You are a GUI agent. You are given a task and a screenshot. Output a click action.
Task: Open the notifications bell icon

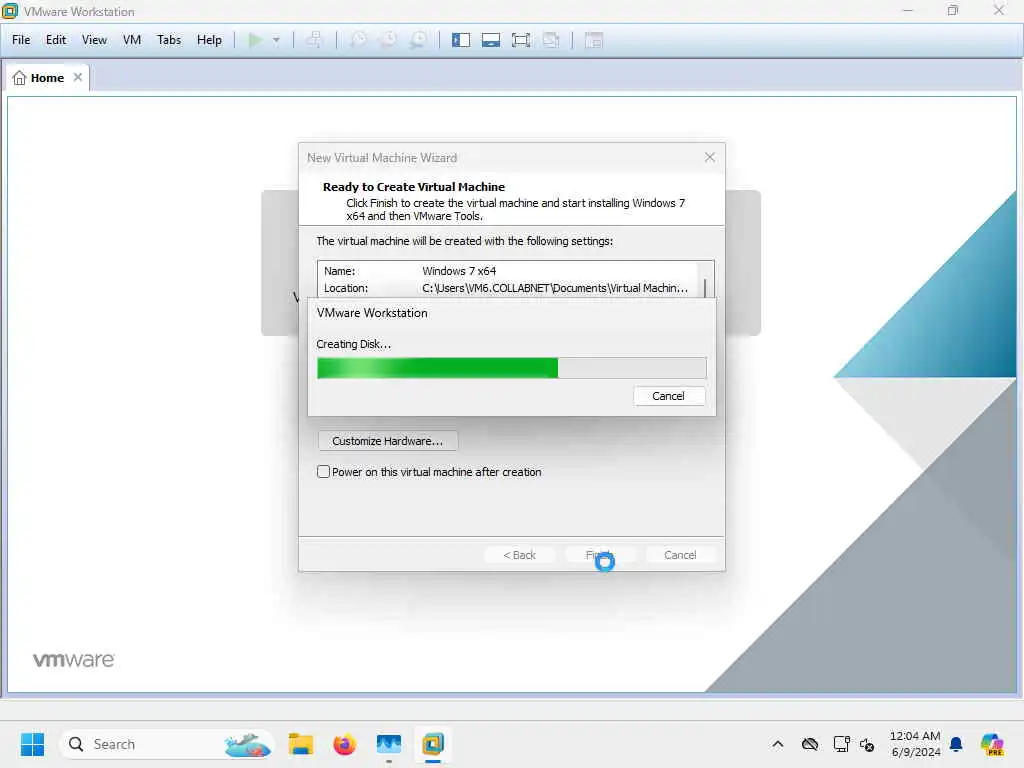coord(956,744)
